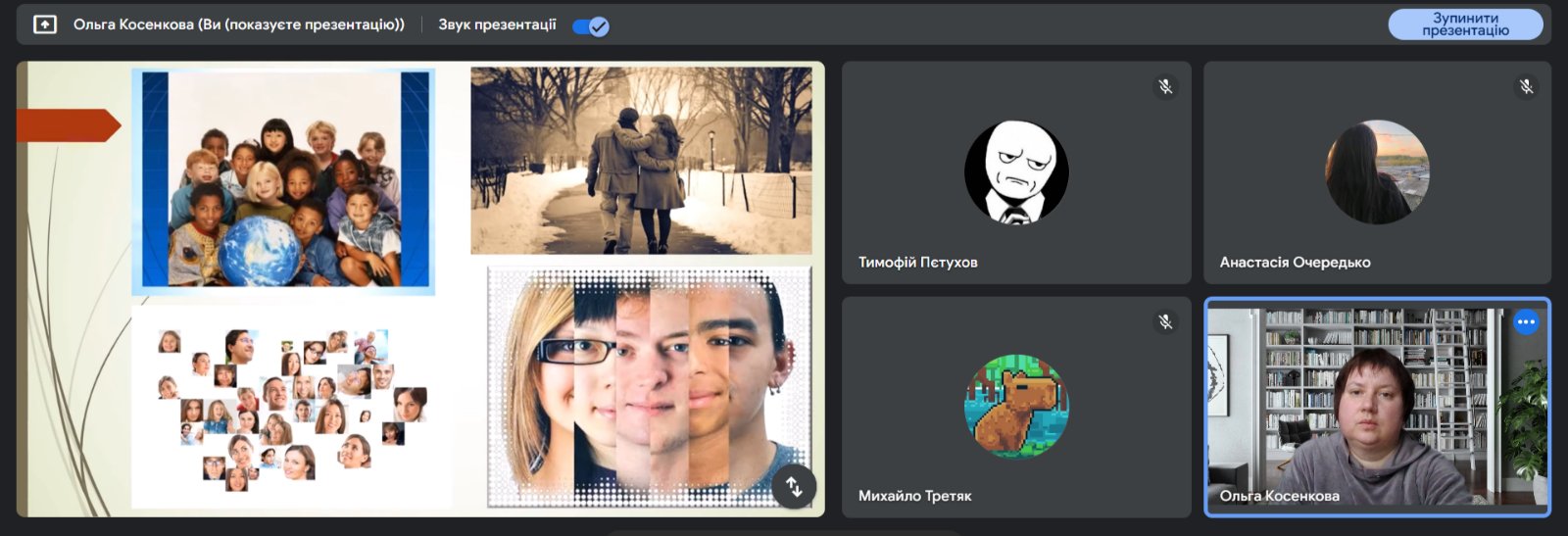Click the children with globe image on the slide
The image size is (1568, 536).
coord(283,180)
